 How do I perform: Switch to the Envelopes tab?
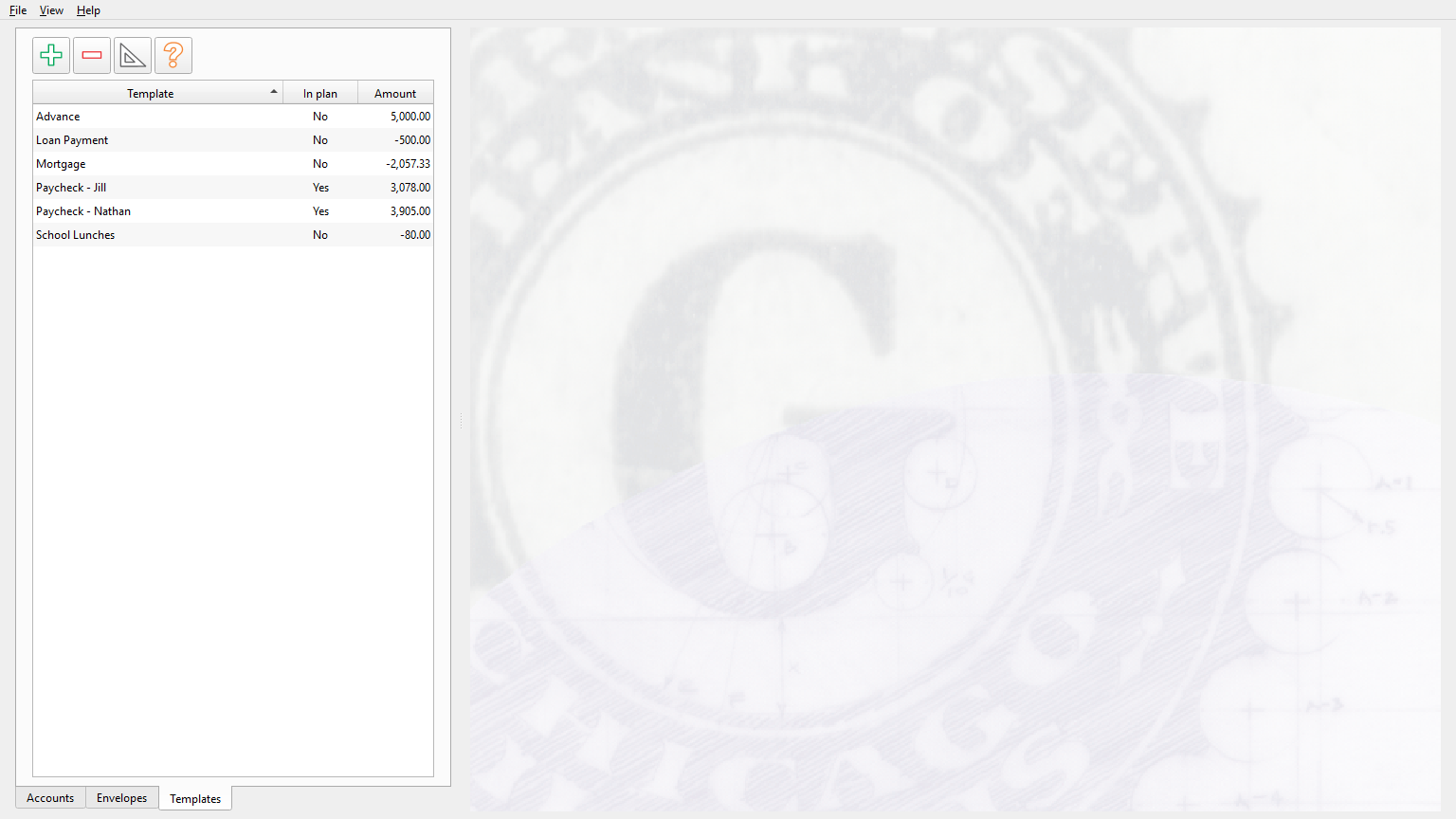point(122,798)
